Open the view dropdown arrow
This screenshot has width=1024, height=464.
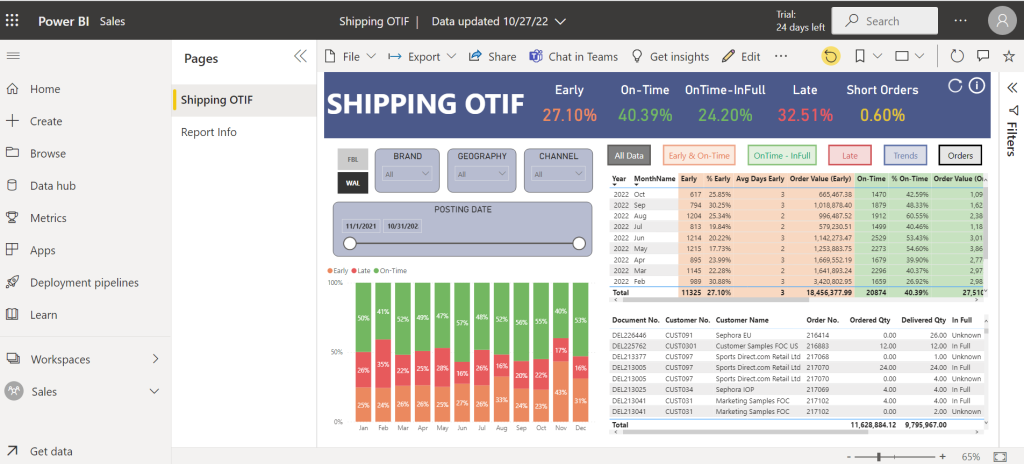pyautogui.click(x=920, y=56)
